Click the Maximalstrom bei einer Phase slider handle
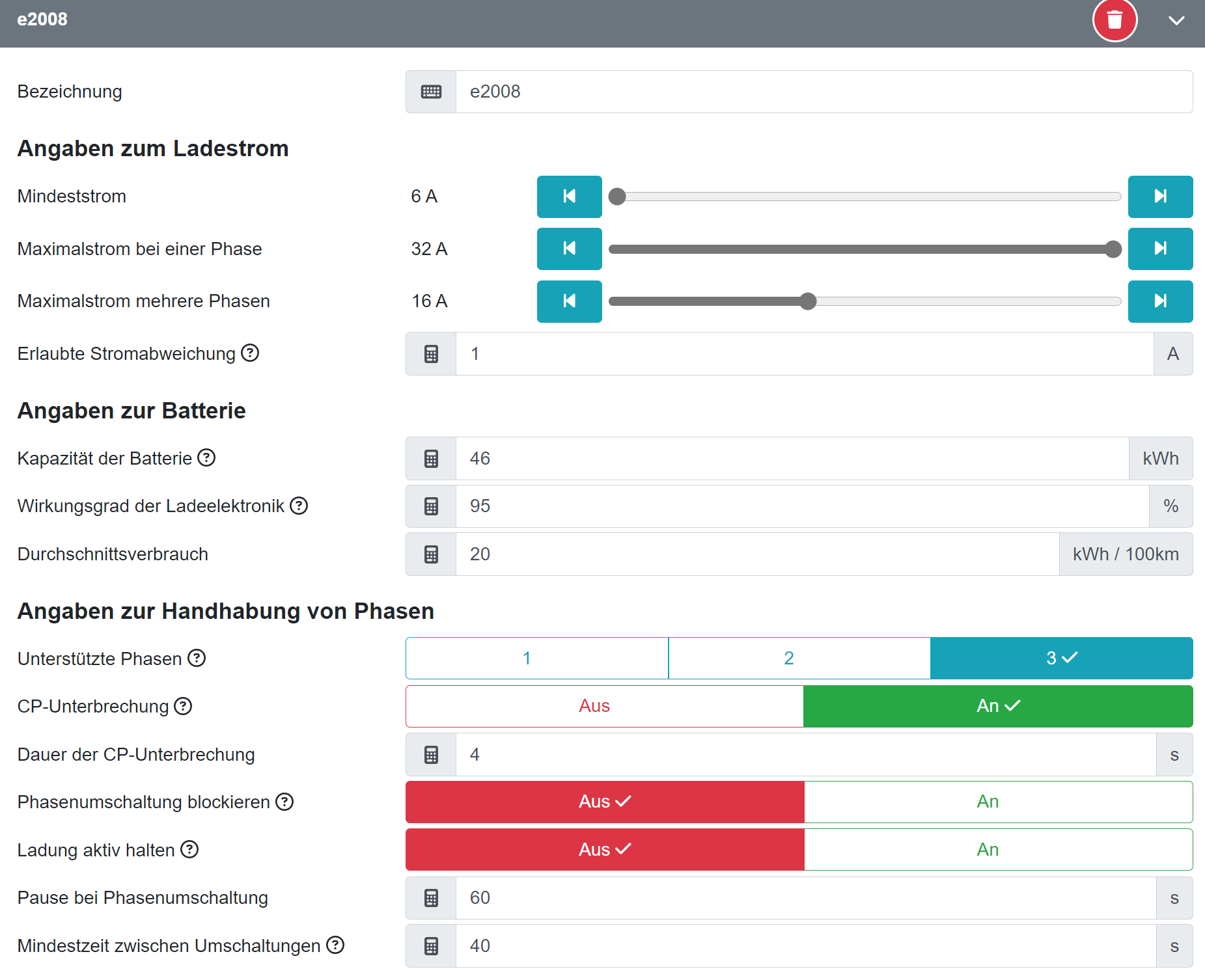 tap(1113, 249)
